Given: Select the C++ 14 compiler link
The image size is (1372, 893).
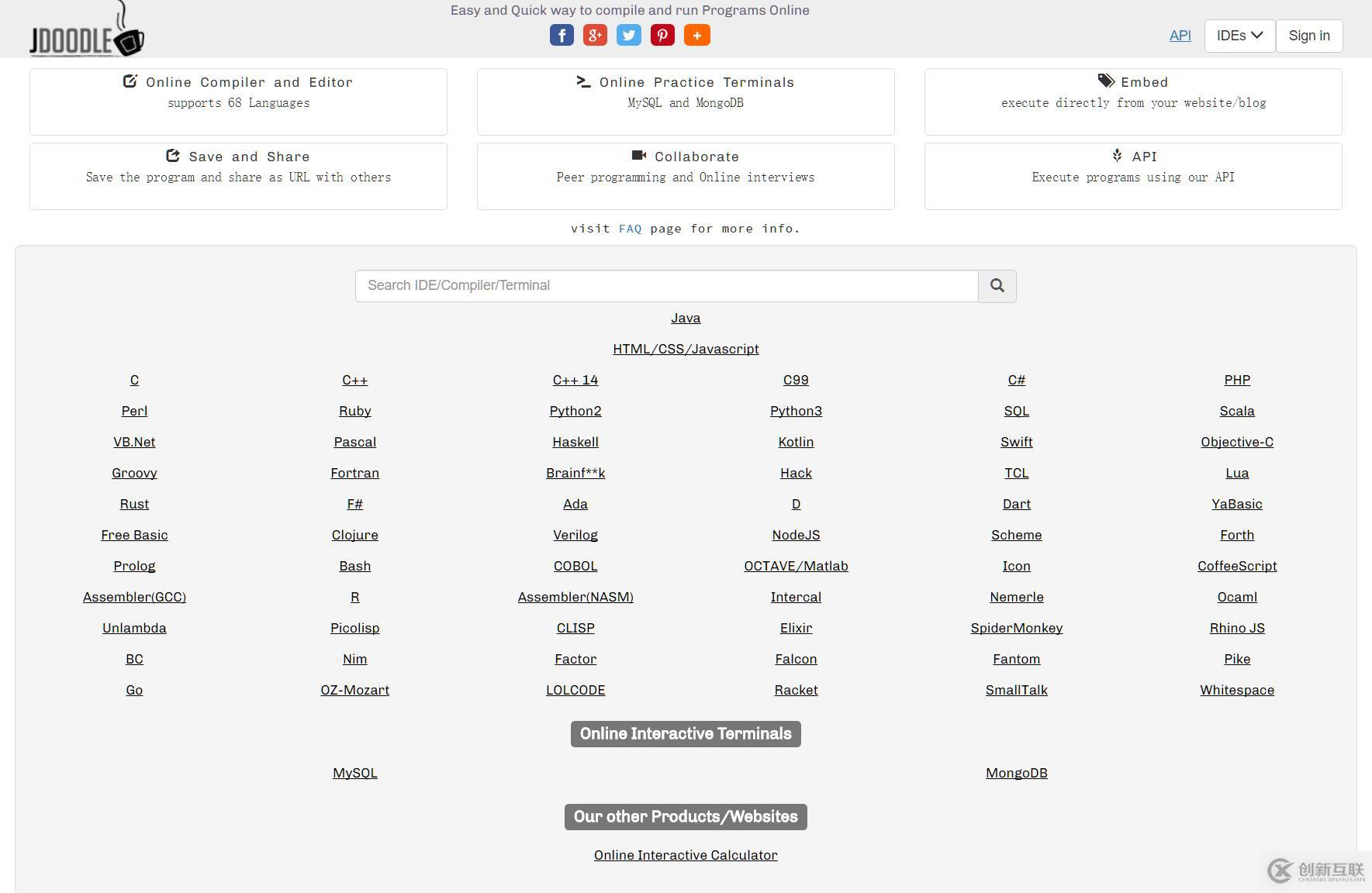Looking at the screenshot, I should click(x=575, y=380).
